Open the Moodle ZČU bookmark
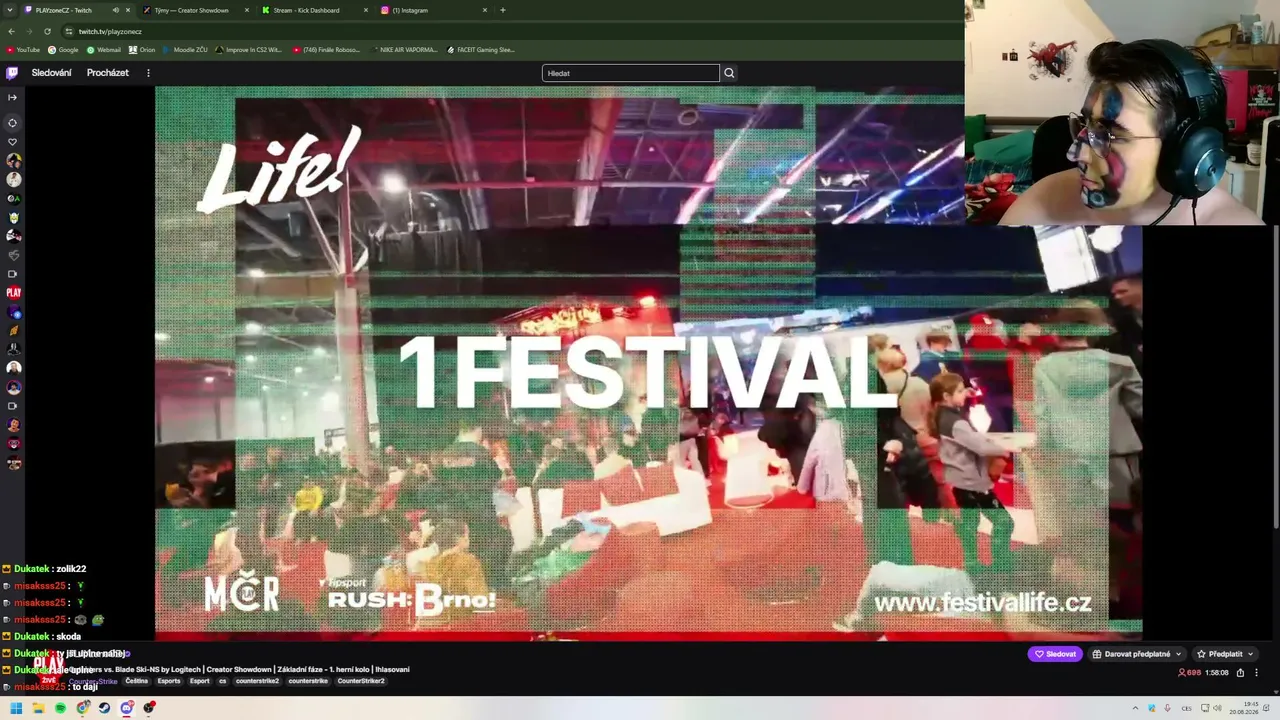 coord(185,50)
